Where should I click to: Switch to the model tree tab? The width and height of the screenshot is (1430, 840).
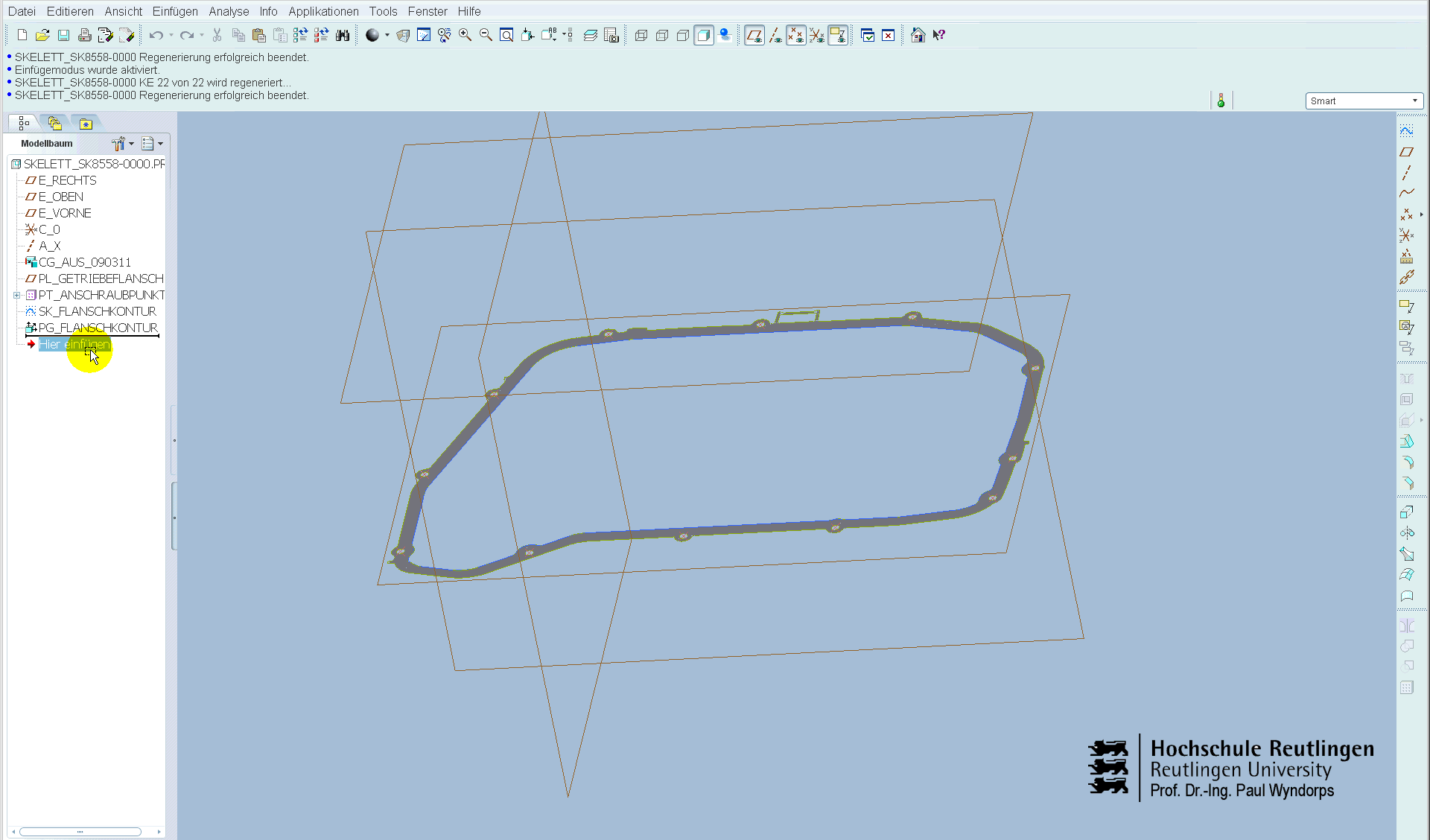click(24, 123)
